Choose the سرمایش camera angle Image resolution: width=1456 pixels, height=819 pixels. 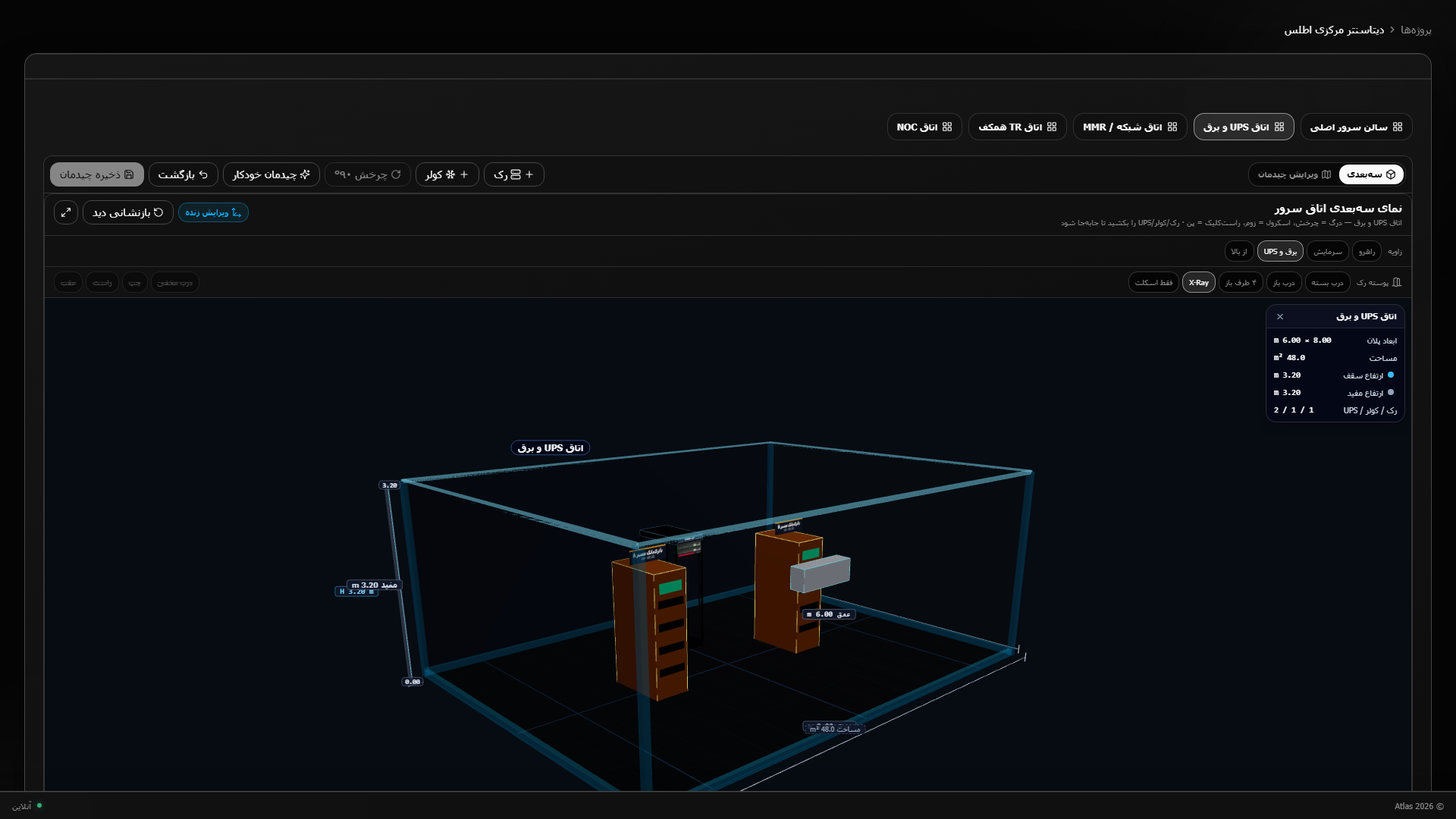tap(1327, 251)
